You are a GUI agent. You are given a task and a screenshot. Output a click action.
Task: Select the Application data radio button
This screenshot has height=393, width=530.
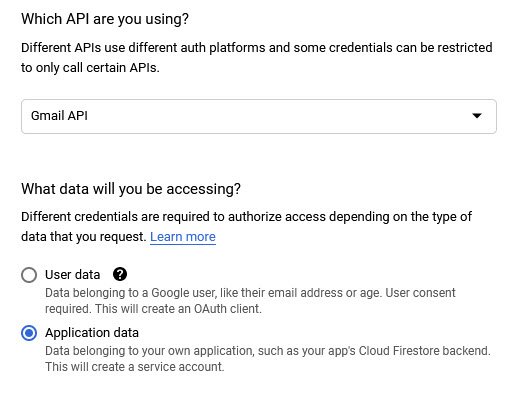coord(29,333)
